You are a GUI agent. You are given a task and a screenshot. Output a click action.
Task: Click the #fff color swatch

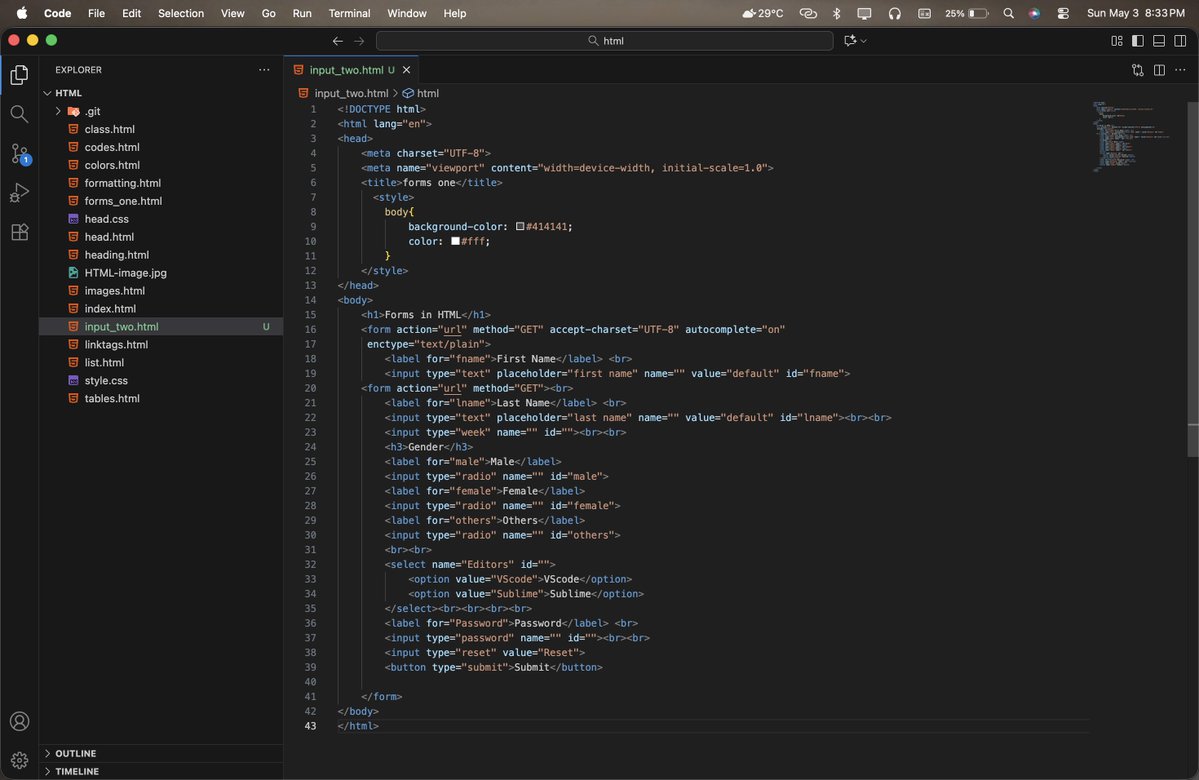tap(455, 241)
